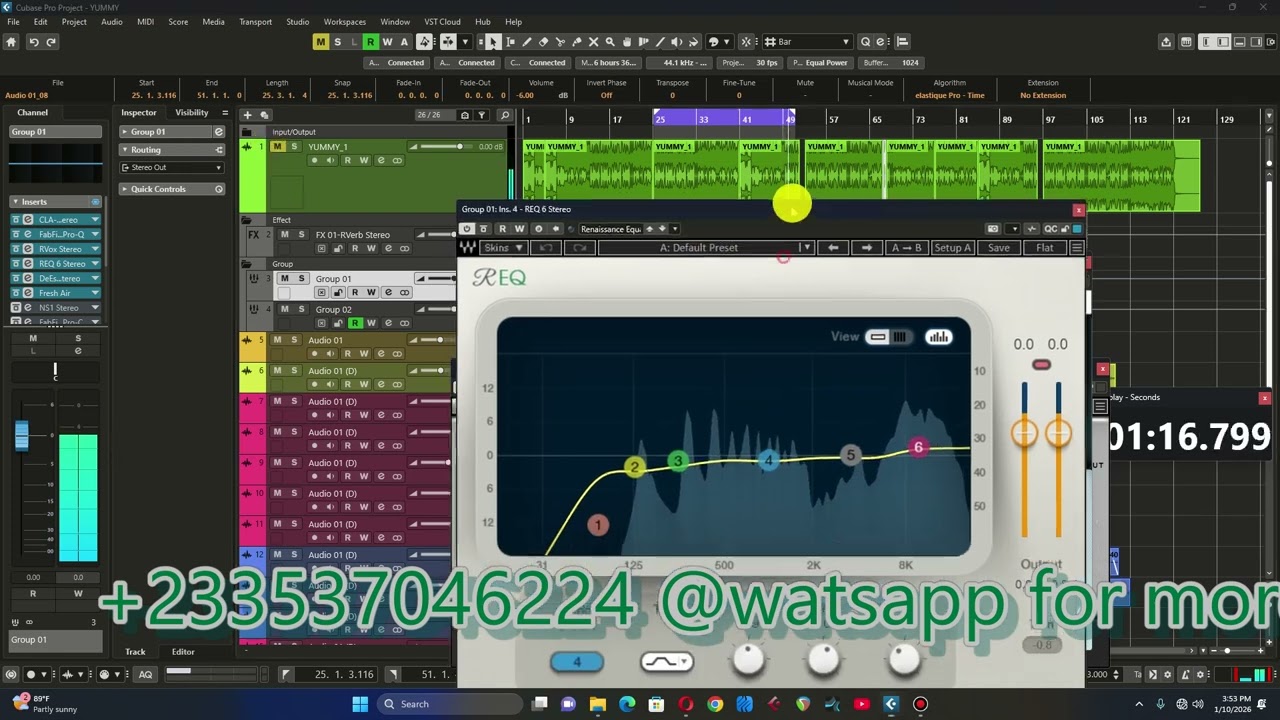The image size is (1280, 720).
Task: Open the REQ plugin hamburger menu
Action: pos(1076,247)
